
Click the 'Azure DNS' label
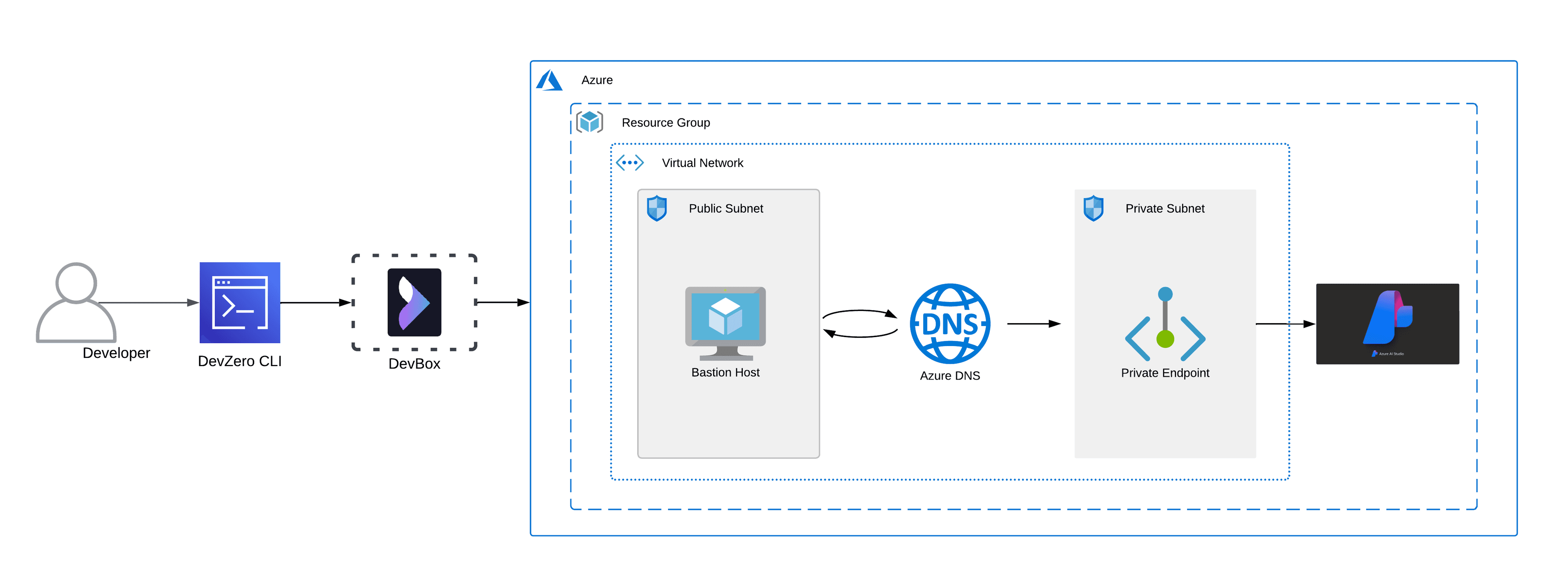950,376
